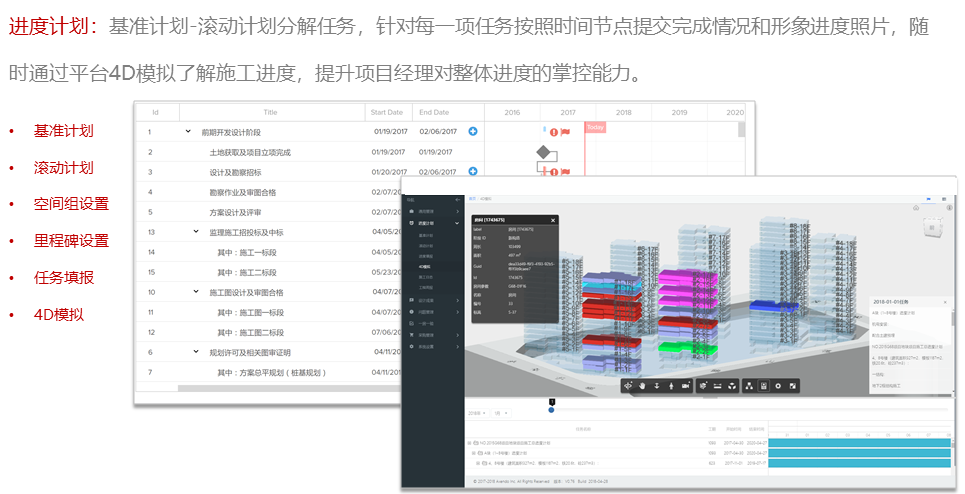Image resolution: width=965 pixels, height=494 pixels.
Task: Select the Pan hand tool in viewer toolbar
Action: click(x=642, y=386)
